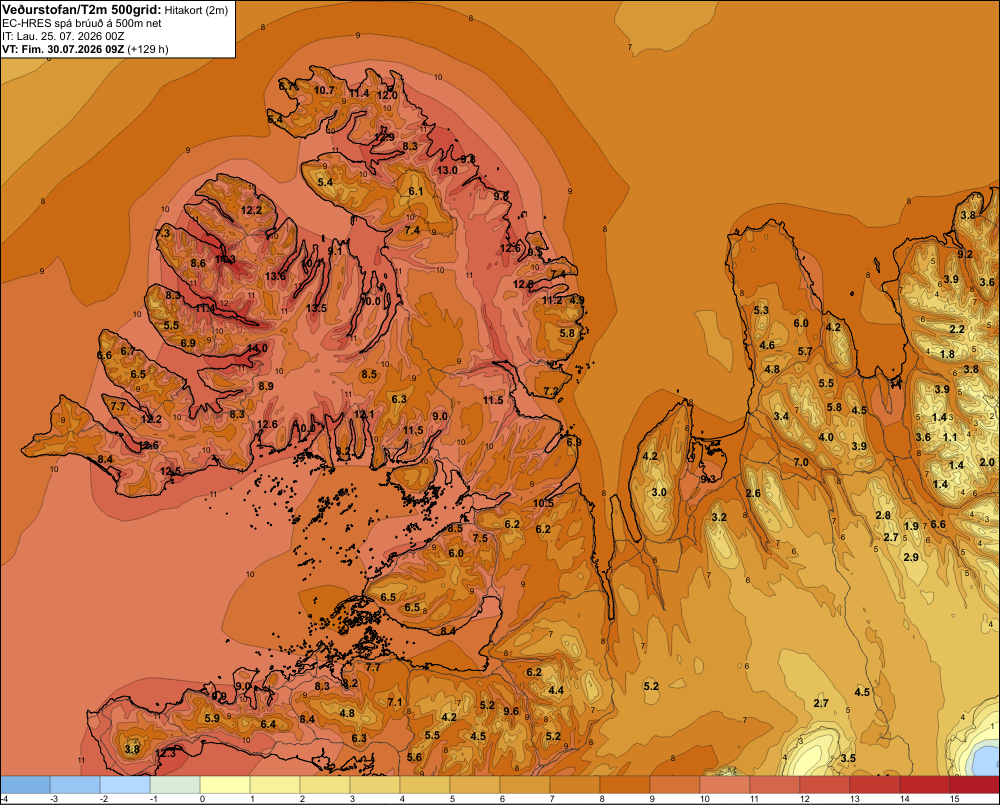Select the legend swatch between 7 and 8
Viewport: 1000px width, 805px height.
(575, 785)
